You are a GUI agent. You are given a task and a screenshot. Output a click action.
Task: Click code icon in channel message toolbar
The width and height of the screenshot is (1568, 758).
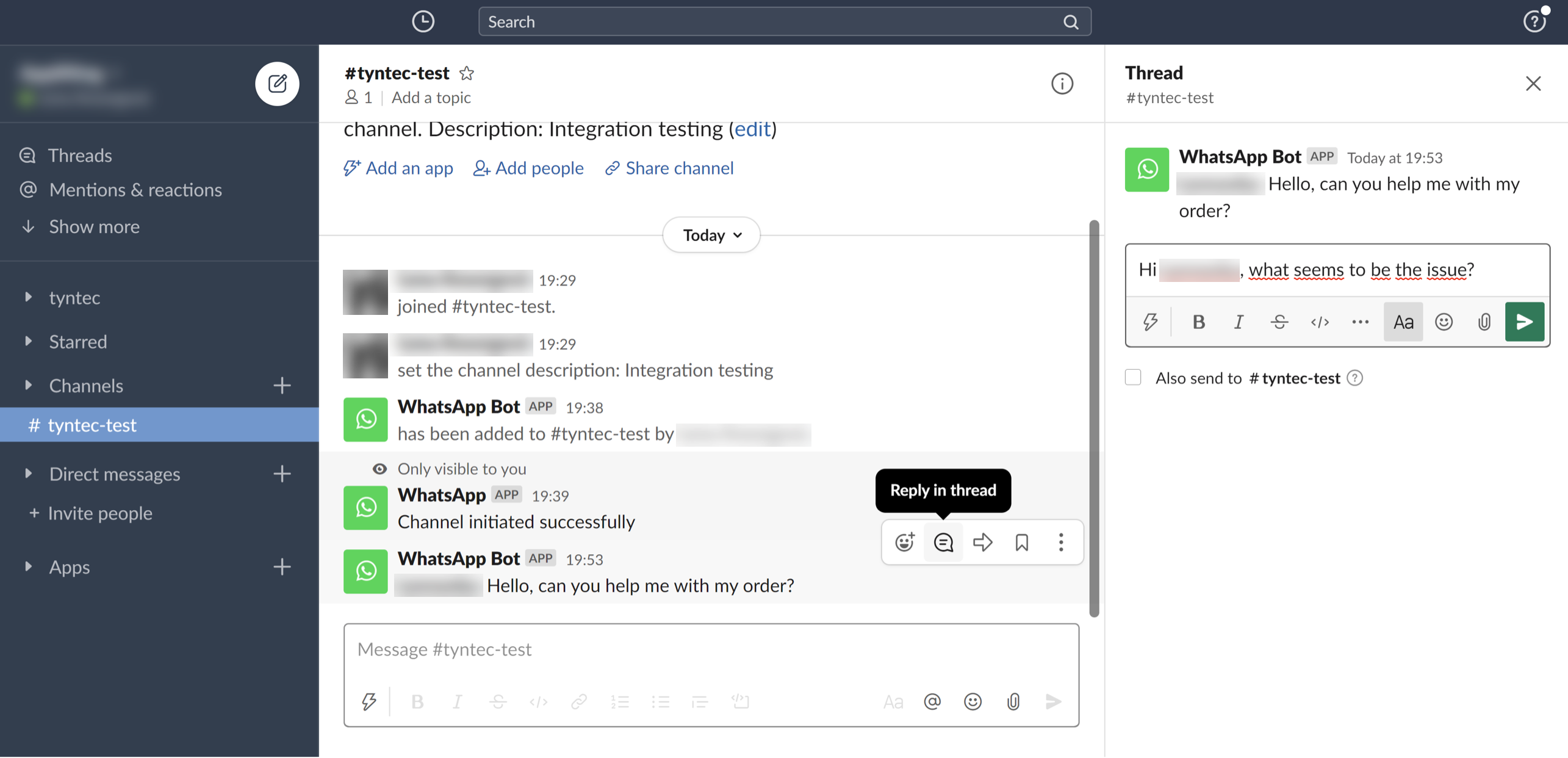[x=538, y=701]
